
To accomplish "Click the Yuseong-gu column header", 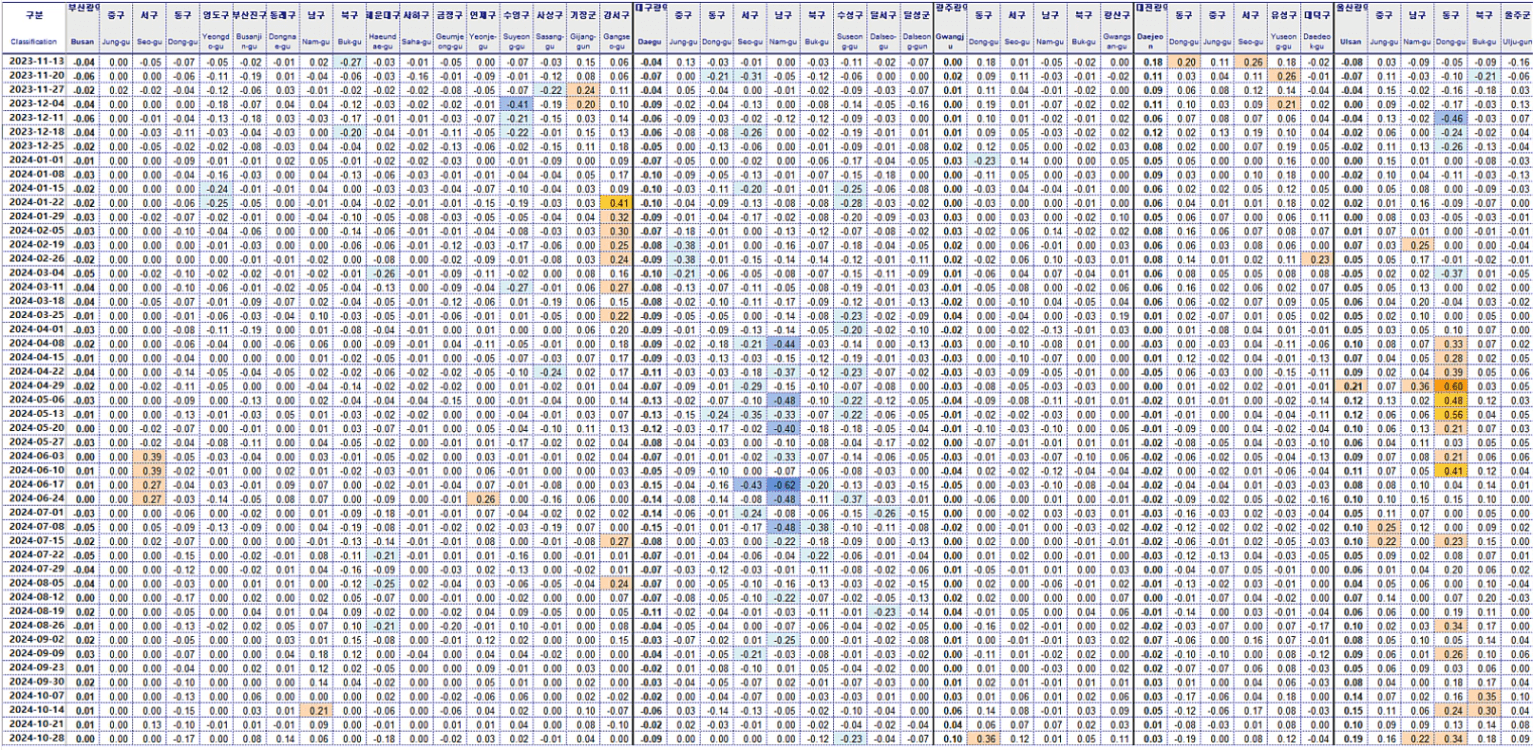I will click(1285, 42).
